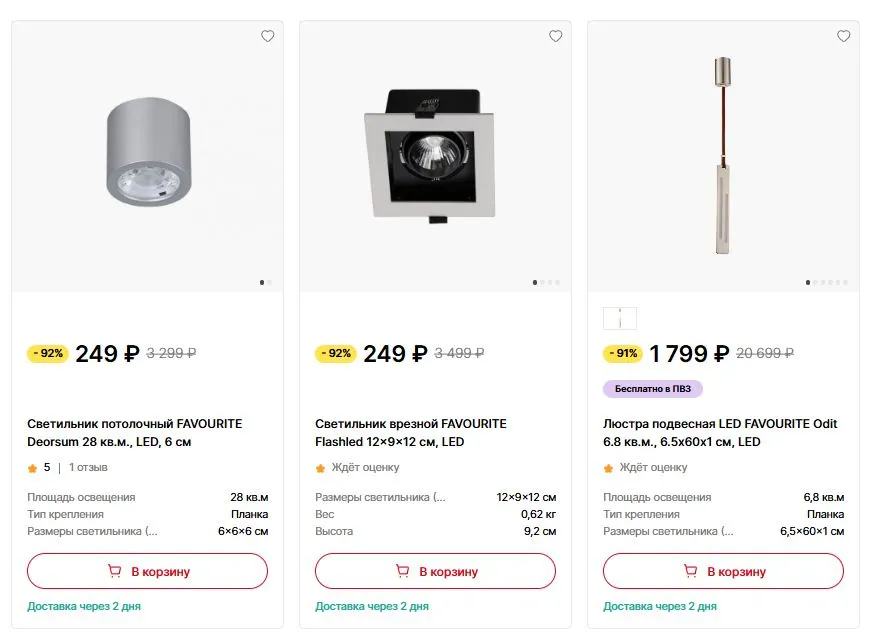Viewport: 890px width, 632px height.
Task: Open the Люстра подвесная LED FAVOURITE Odit title
Action: point(720,433)
